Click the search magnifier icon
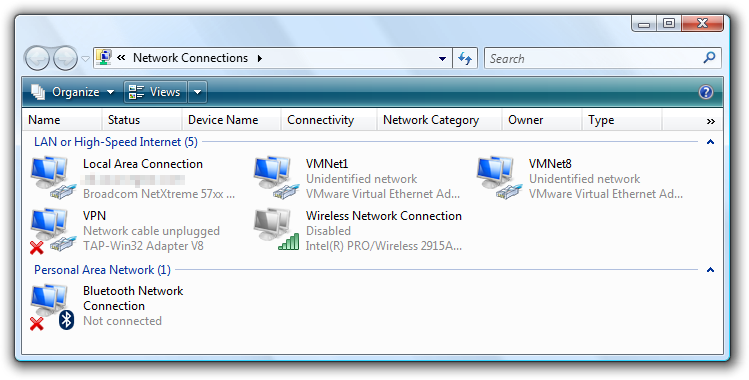This screenshot has width=749, height=380. 709,58
